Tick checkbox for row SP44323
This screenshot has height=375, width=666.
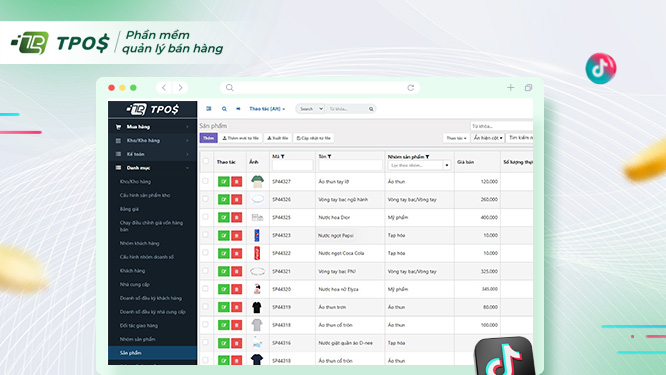tap(206, 234)
